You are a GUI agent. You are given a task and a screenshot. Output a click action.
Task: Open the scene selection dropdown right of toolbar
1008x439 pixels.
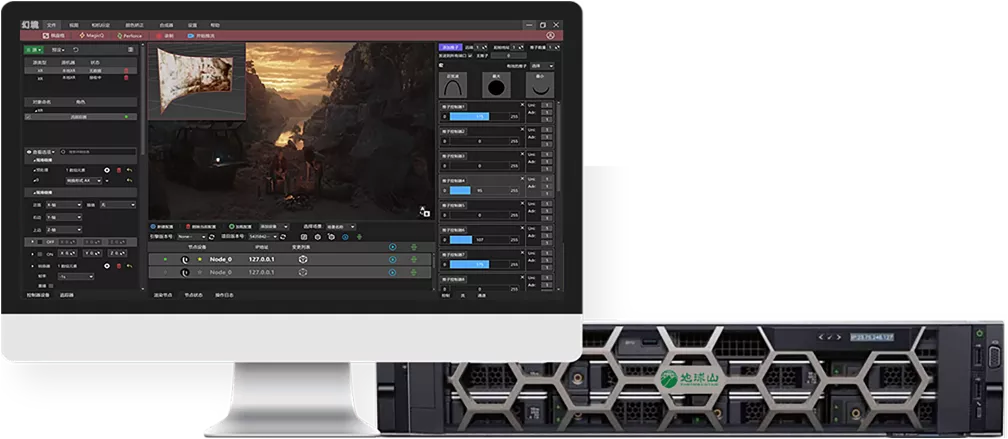pyautogui.click(x=341, y=227)
